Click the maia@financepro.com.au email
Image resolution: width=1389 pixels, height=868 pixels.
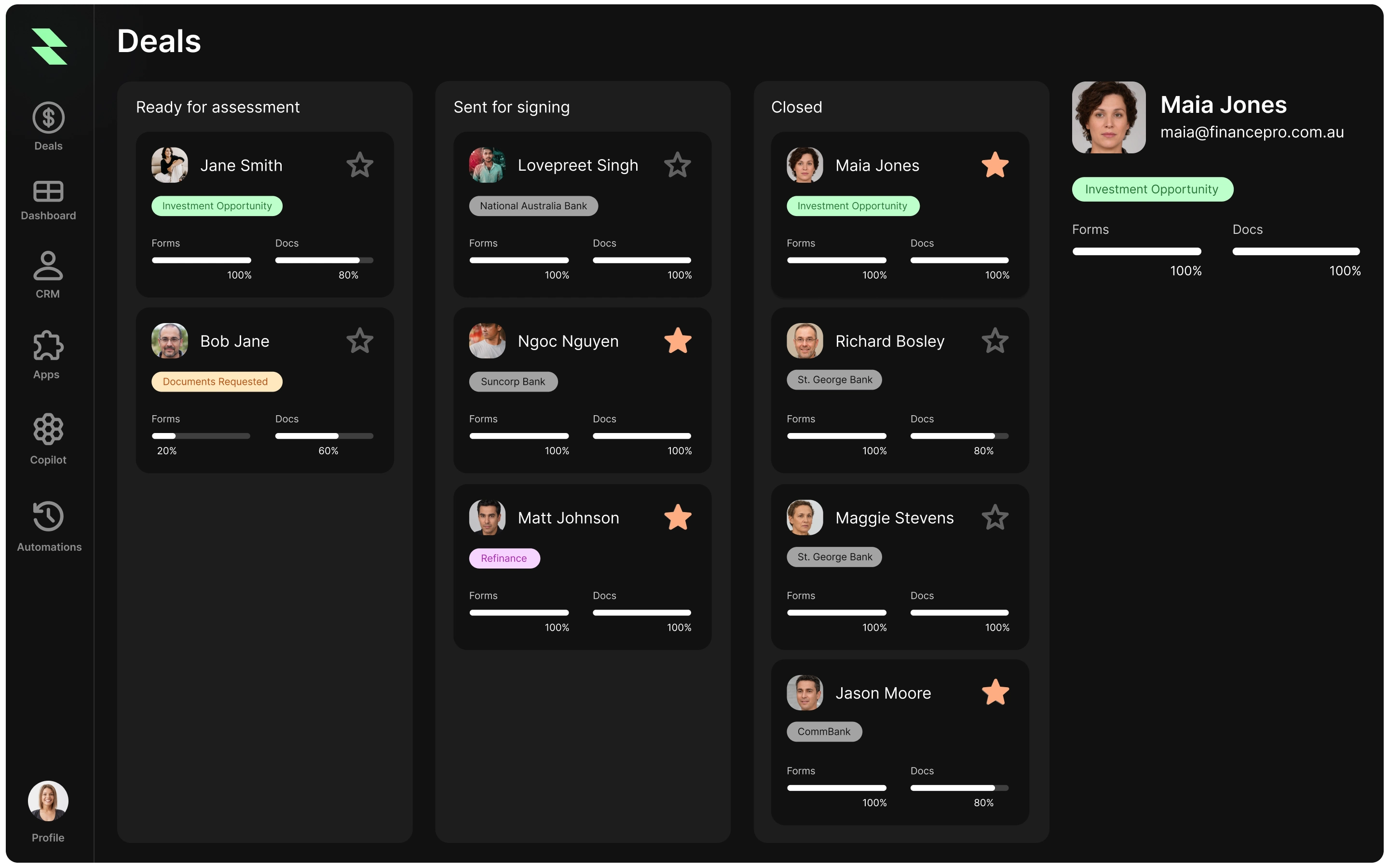click(x=1252, y=133)
